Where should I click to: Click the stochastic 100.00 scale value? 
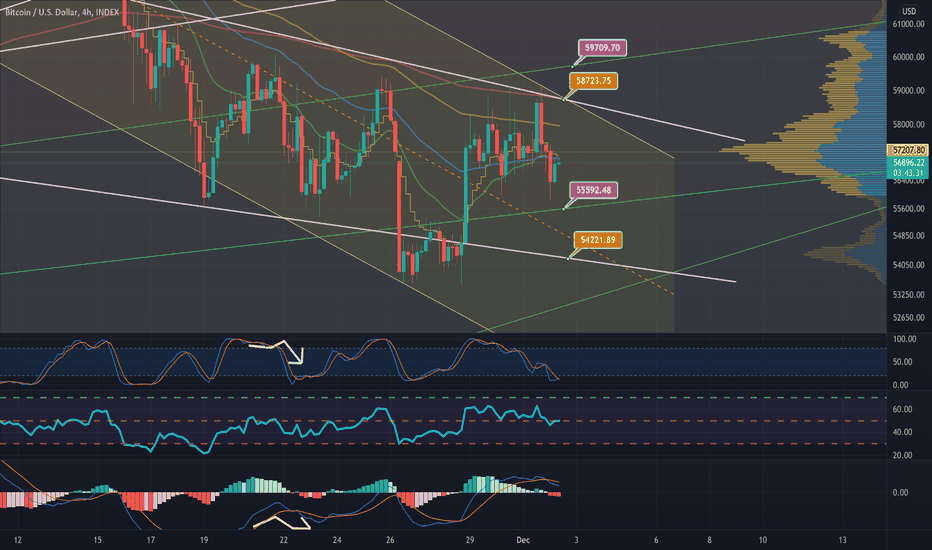click(904, 339)
